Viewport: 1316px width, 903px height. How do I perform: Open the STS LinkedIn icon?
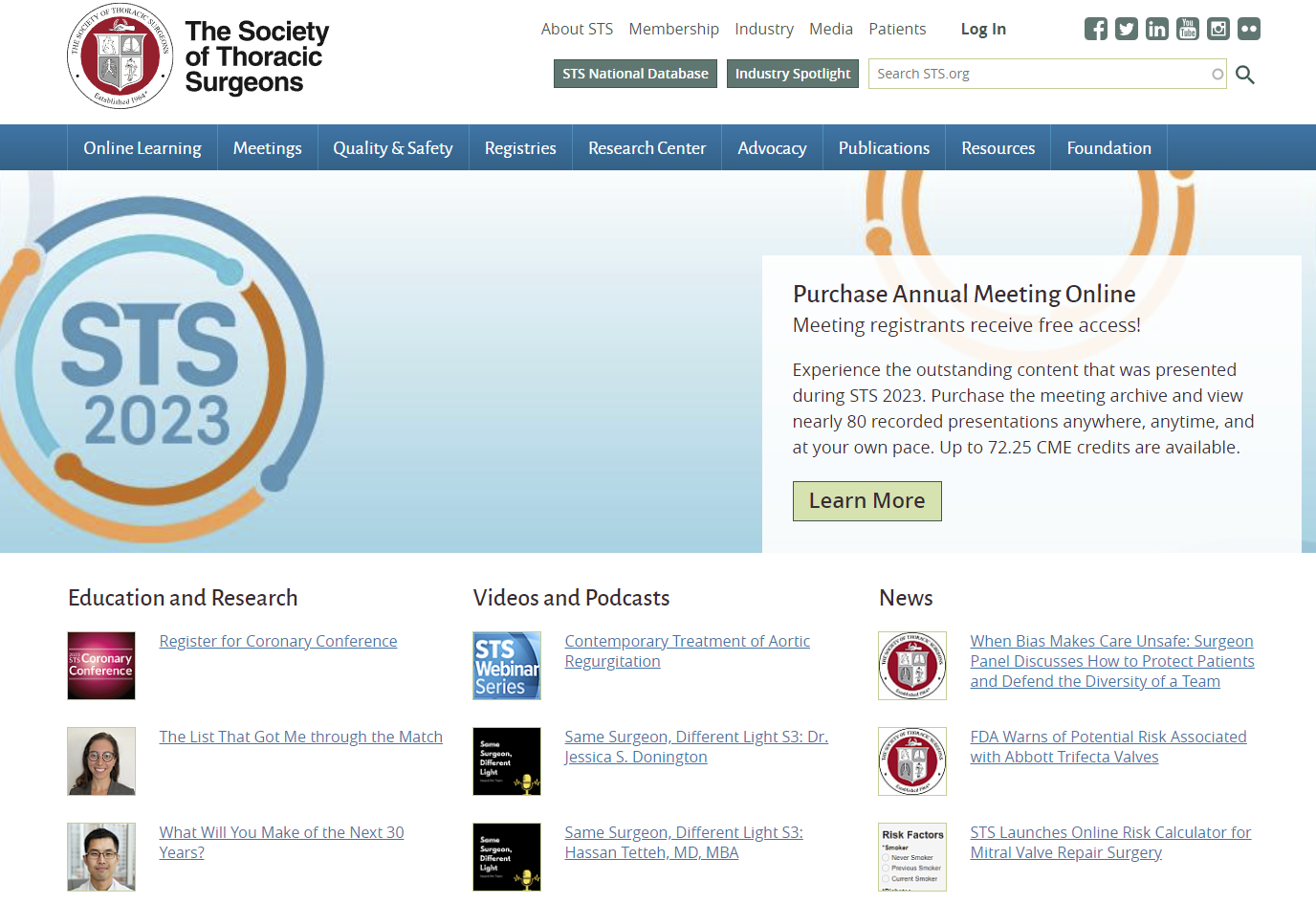(1157, 29)
